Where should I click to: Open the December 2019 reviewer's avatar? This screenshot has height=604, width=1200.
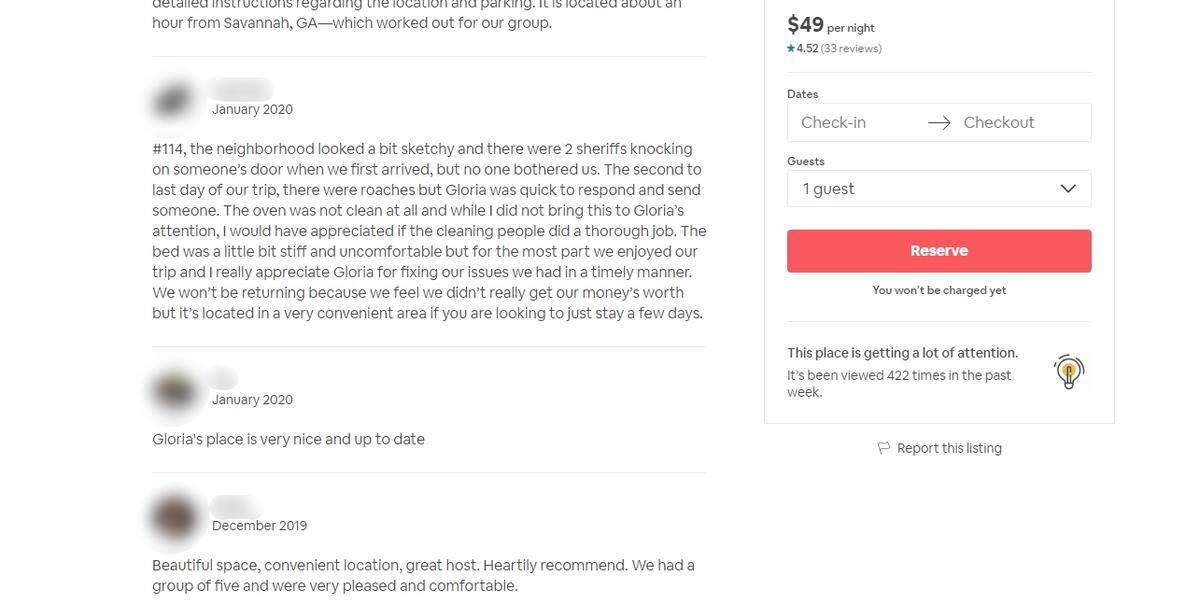pos(175,515)
